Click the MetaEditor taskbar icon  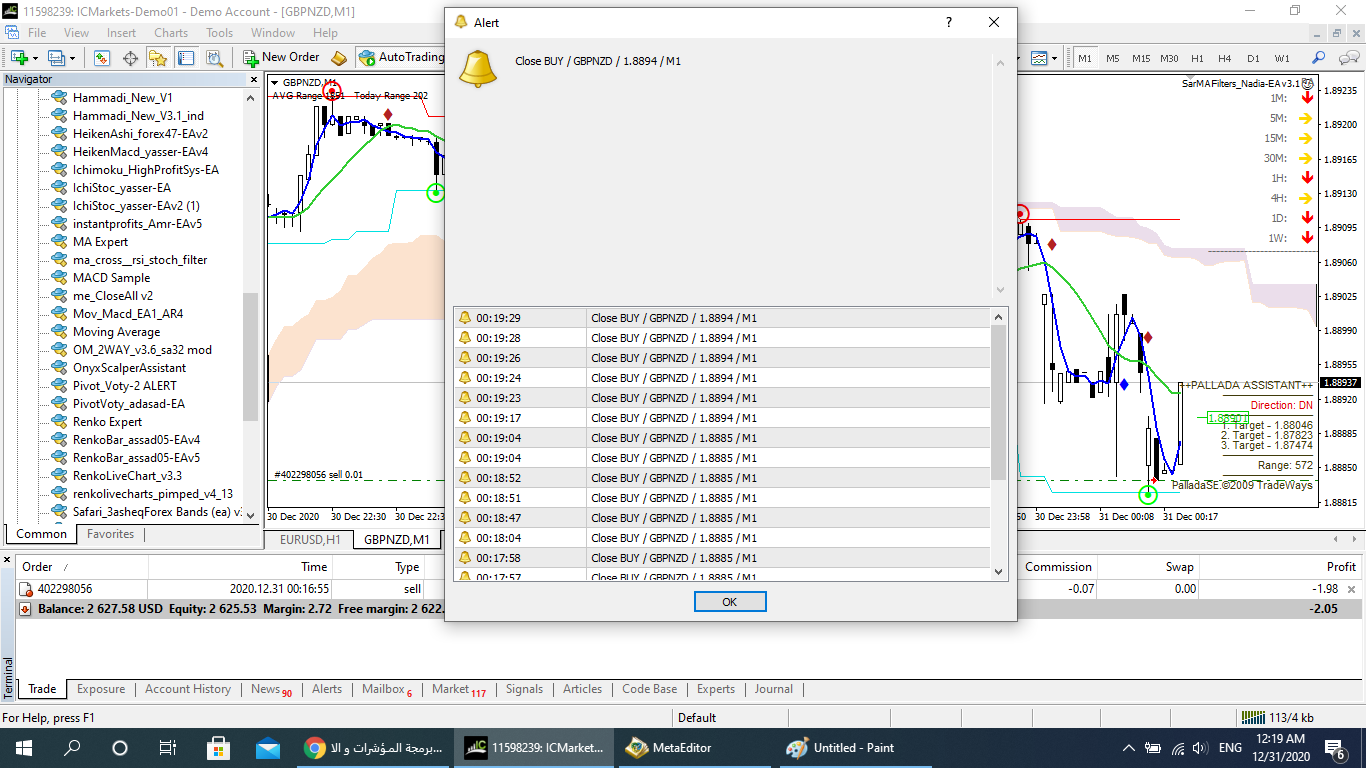670,747
